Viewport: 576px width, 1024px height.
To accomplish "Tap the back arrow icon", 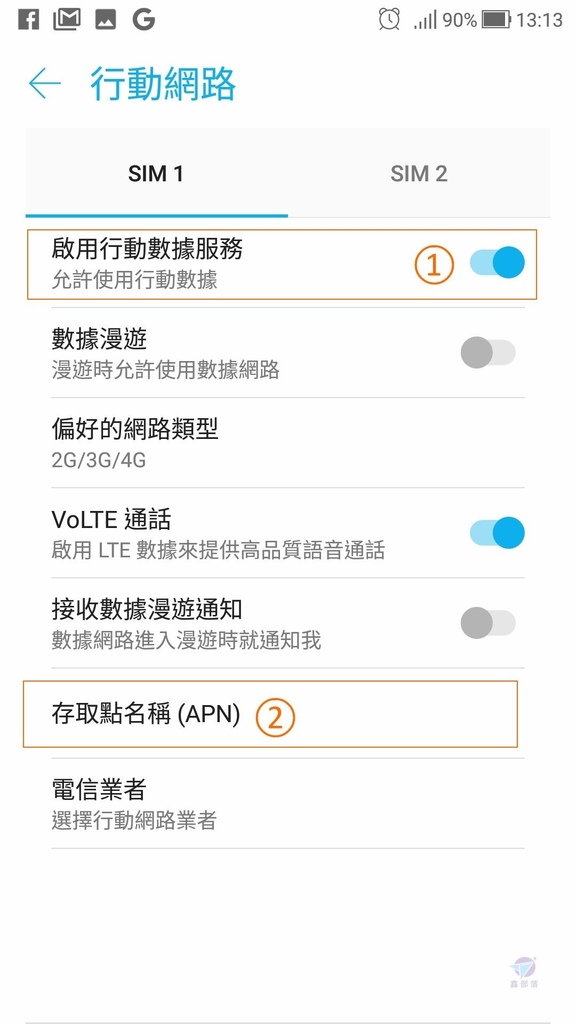I will (x=44, y=84).
